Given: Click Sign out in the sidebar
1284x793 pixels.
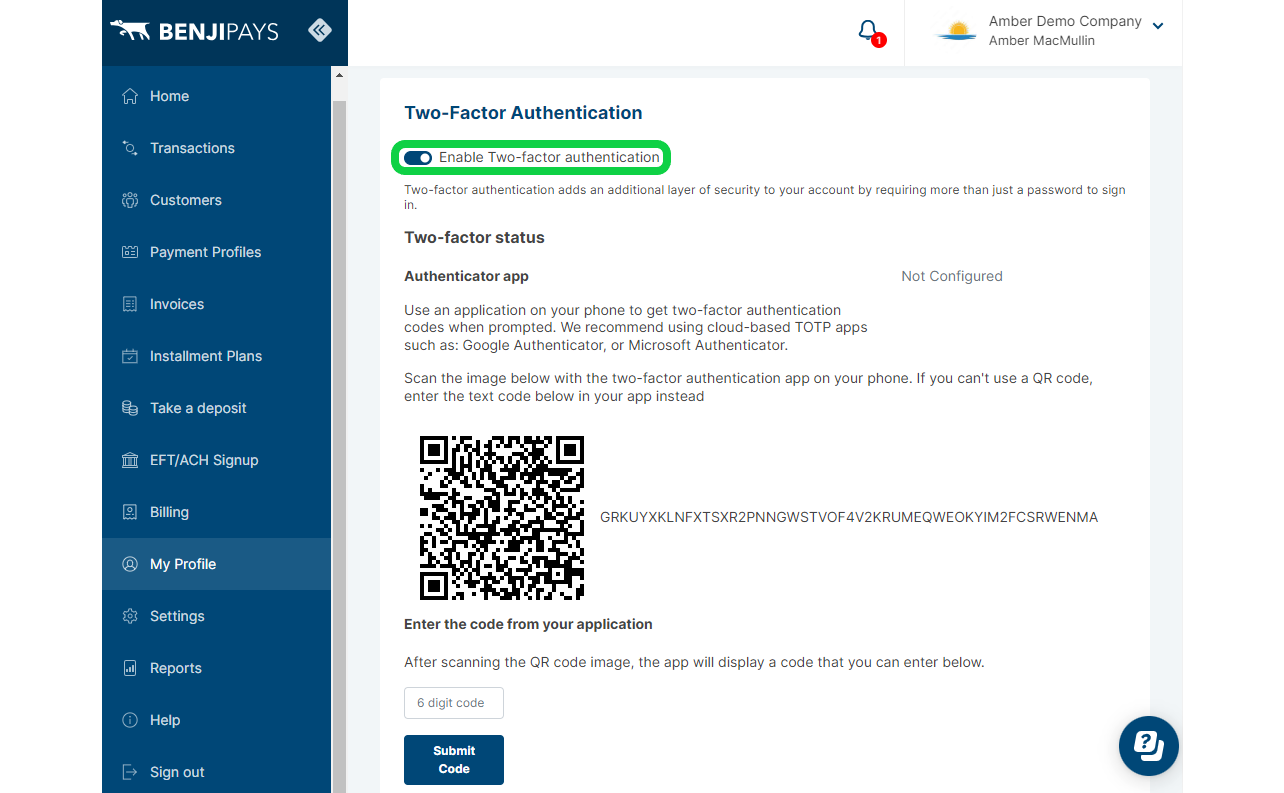Looking at the screenshot, I should pos(216,770).
